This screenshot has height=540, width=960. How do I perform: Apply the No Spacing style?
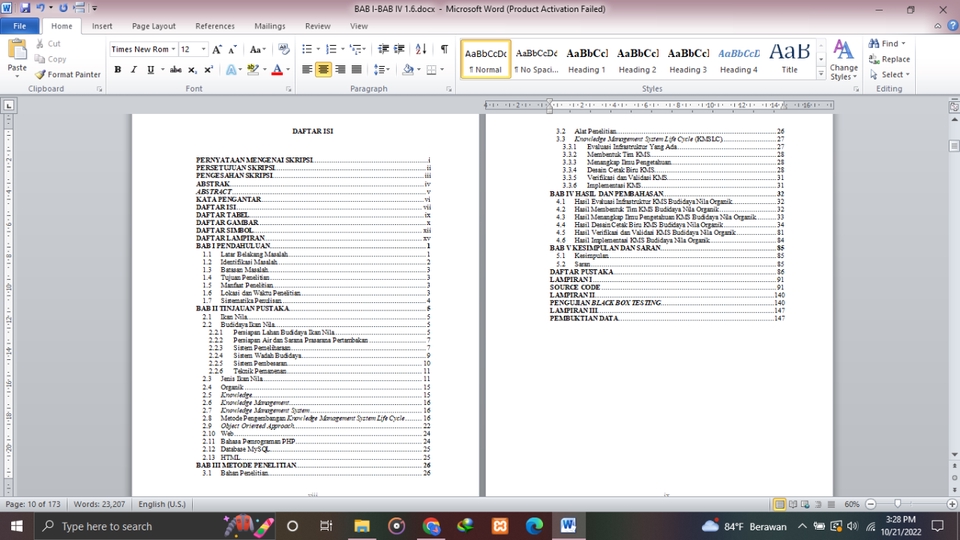coord(536,59)
